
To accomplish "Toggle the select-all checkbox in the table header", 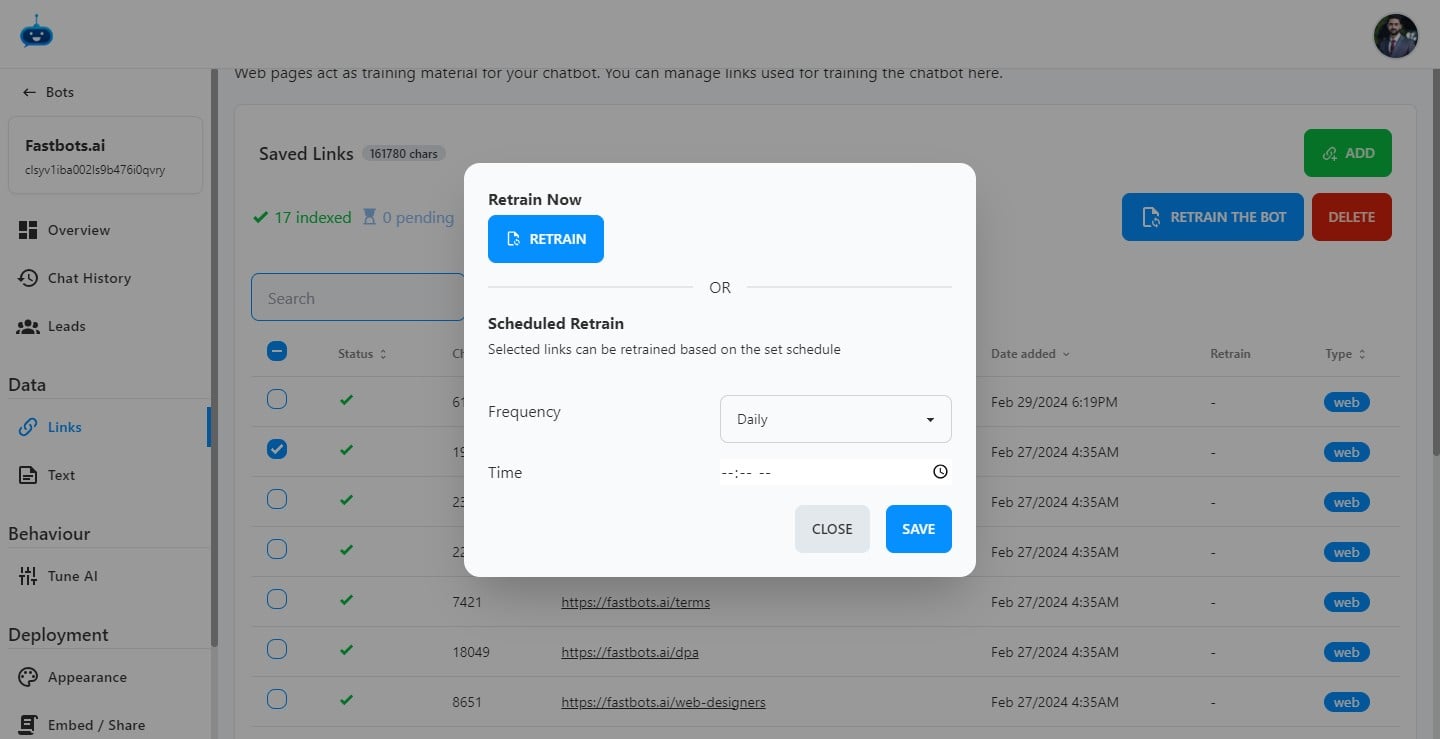I will (x=276, y=351).
